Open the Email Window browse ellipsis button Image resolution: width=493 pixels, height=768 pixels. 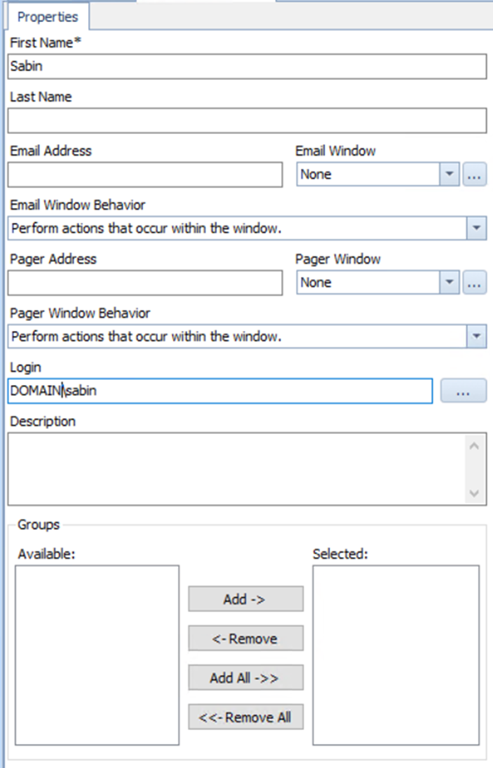click(474, 174)
